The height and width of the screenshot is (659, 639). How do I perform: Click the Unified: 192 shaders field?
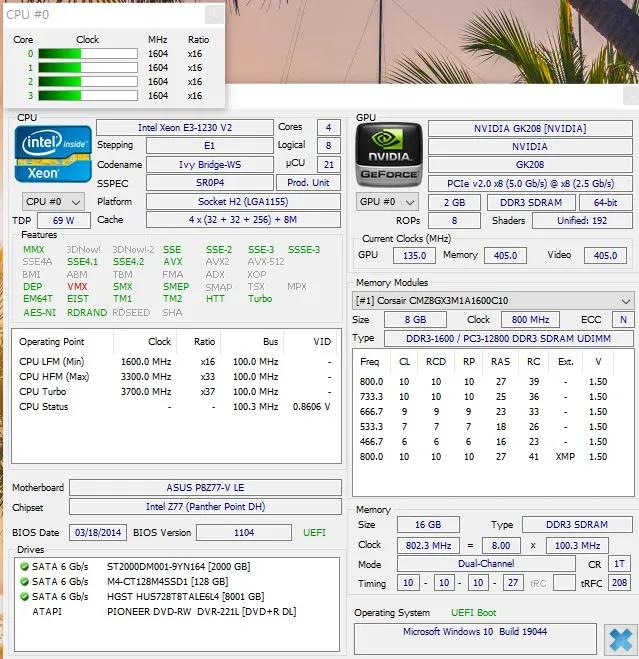point(582,221)
